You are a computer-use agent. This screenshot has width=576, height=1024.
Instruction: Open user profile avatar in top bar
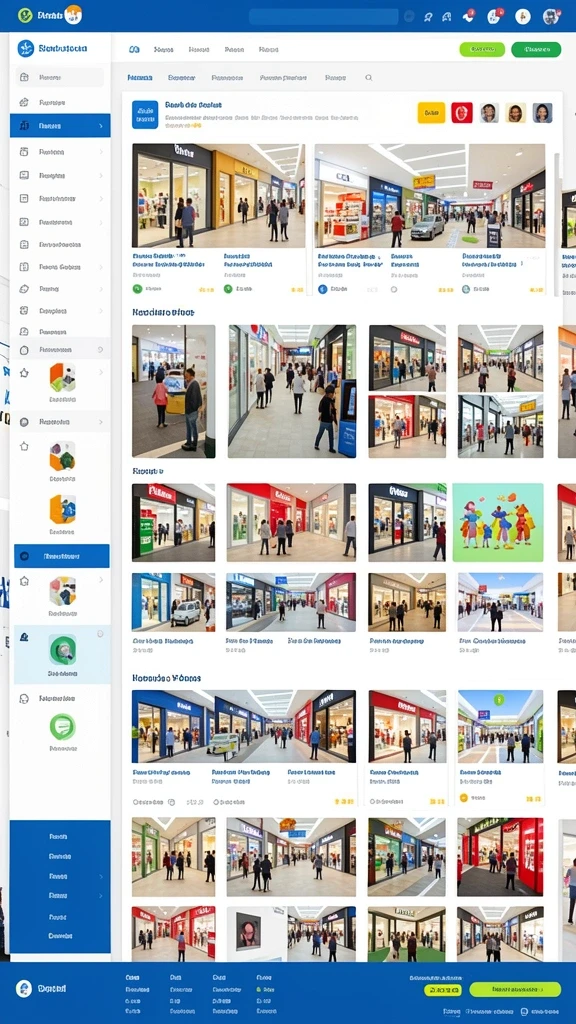click(x=551, y=16)
